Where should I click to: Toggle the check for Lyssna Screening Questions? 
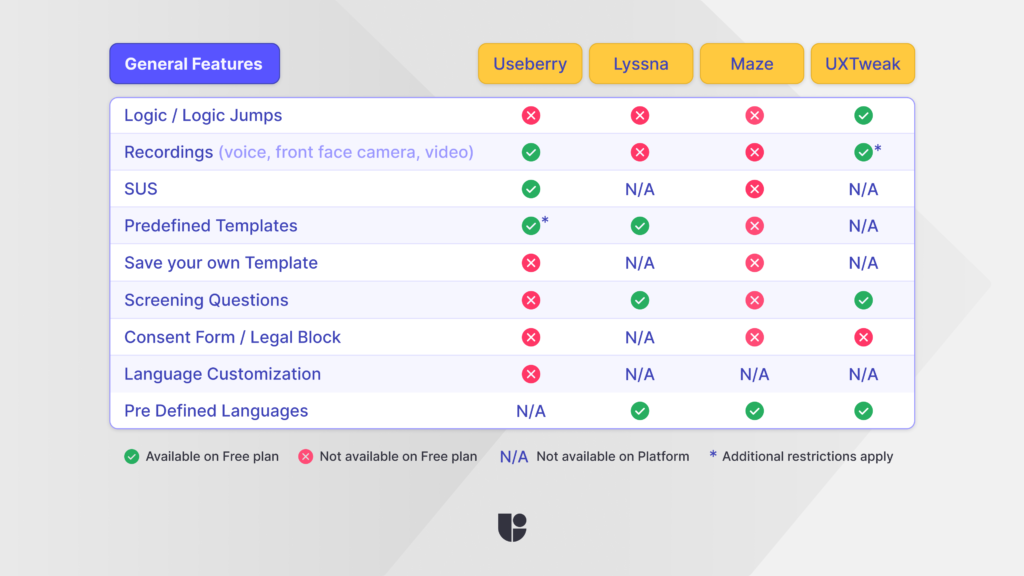(x=640, y=300)
